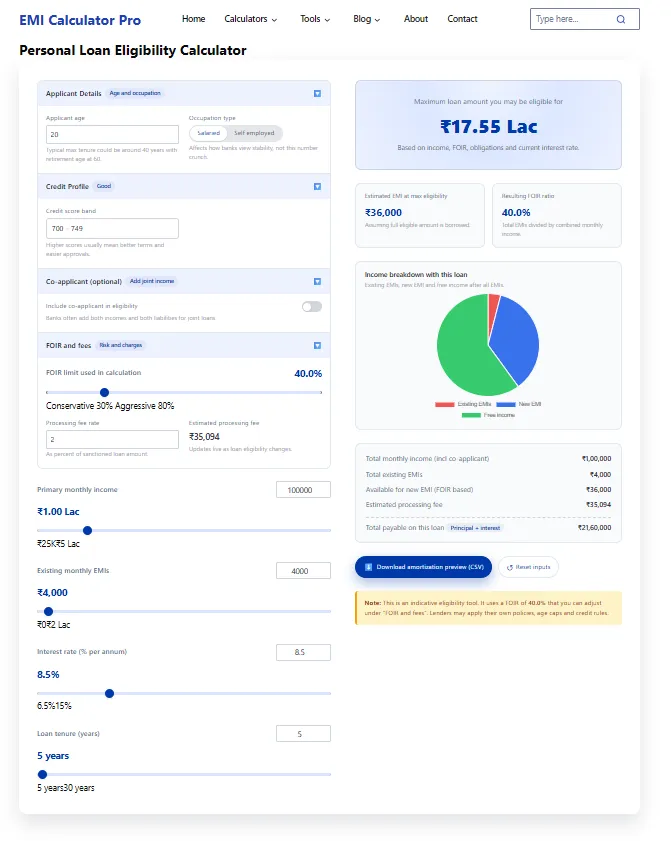Screen dimensions: 671x841
Task: Open the Blog dropdown menu
Action: (x=367, y=19)
